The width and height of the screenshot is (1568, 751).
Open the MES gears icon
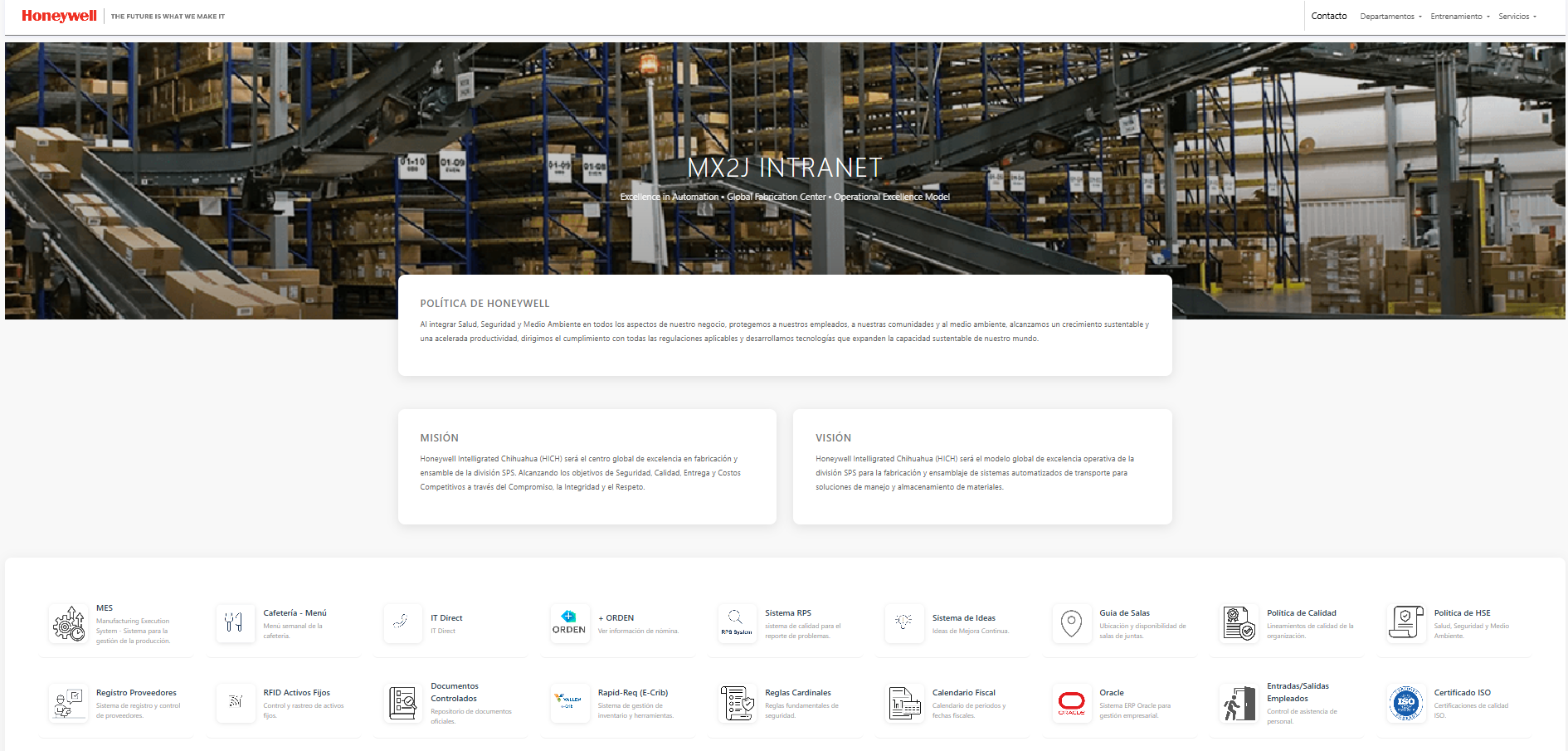coord(68,623)
